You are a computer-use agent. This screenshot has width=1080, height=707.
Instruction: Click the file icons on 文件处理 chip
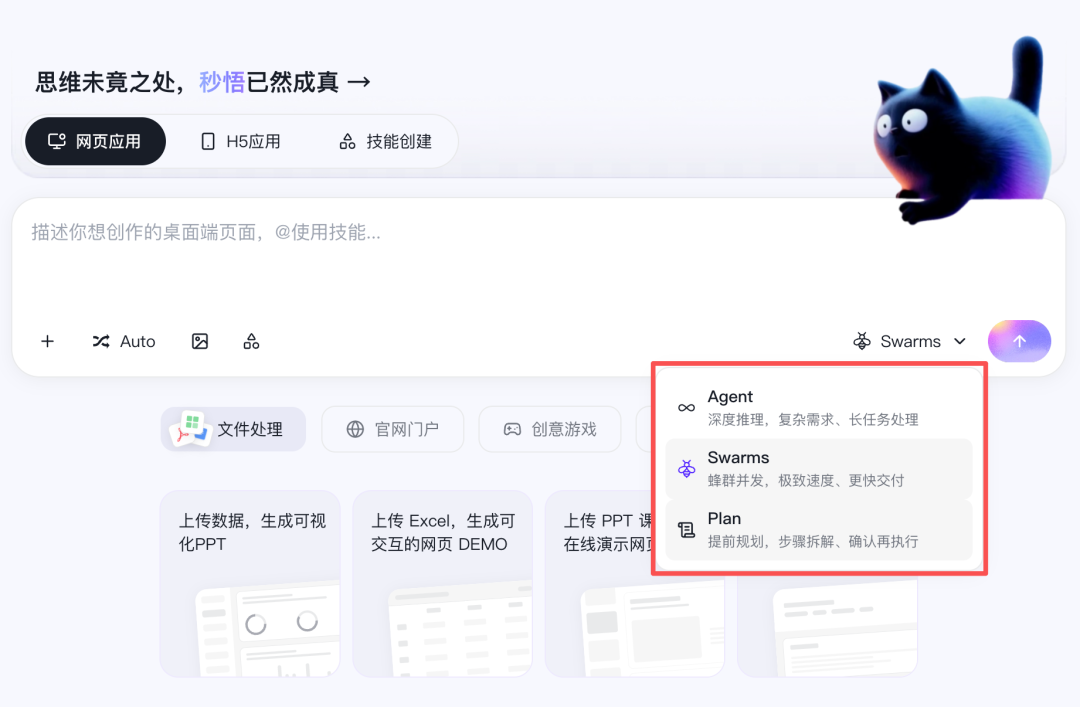click(189, 429)
